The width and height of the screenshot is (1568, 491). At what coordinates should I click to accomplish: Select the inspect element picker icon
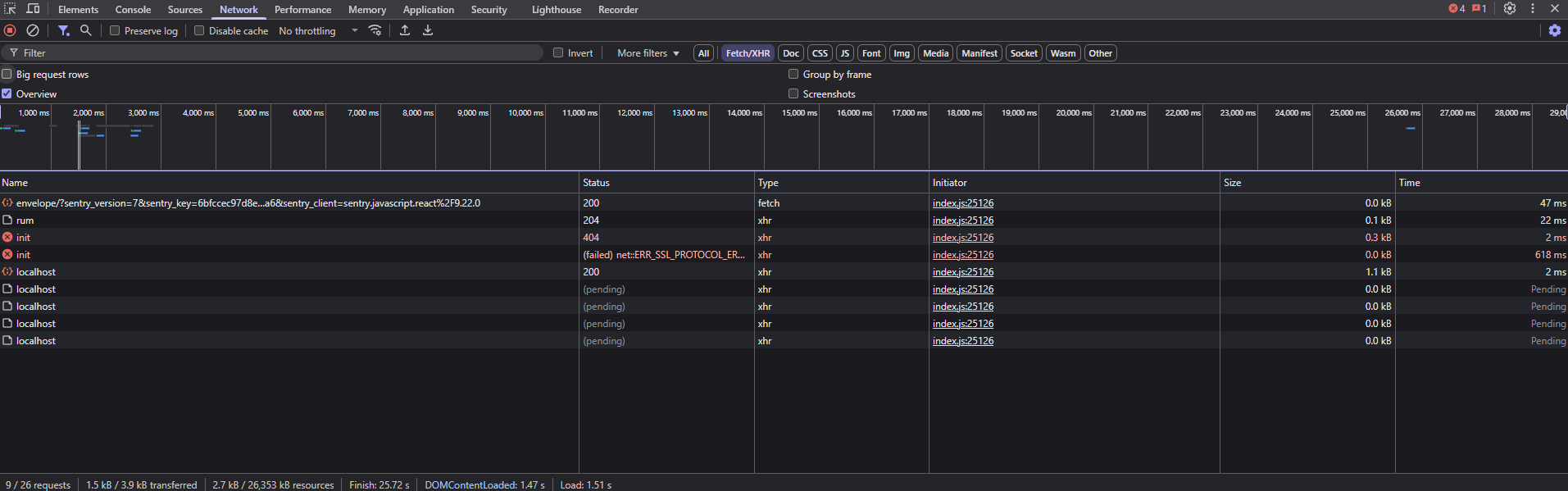[10, 9]
